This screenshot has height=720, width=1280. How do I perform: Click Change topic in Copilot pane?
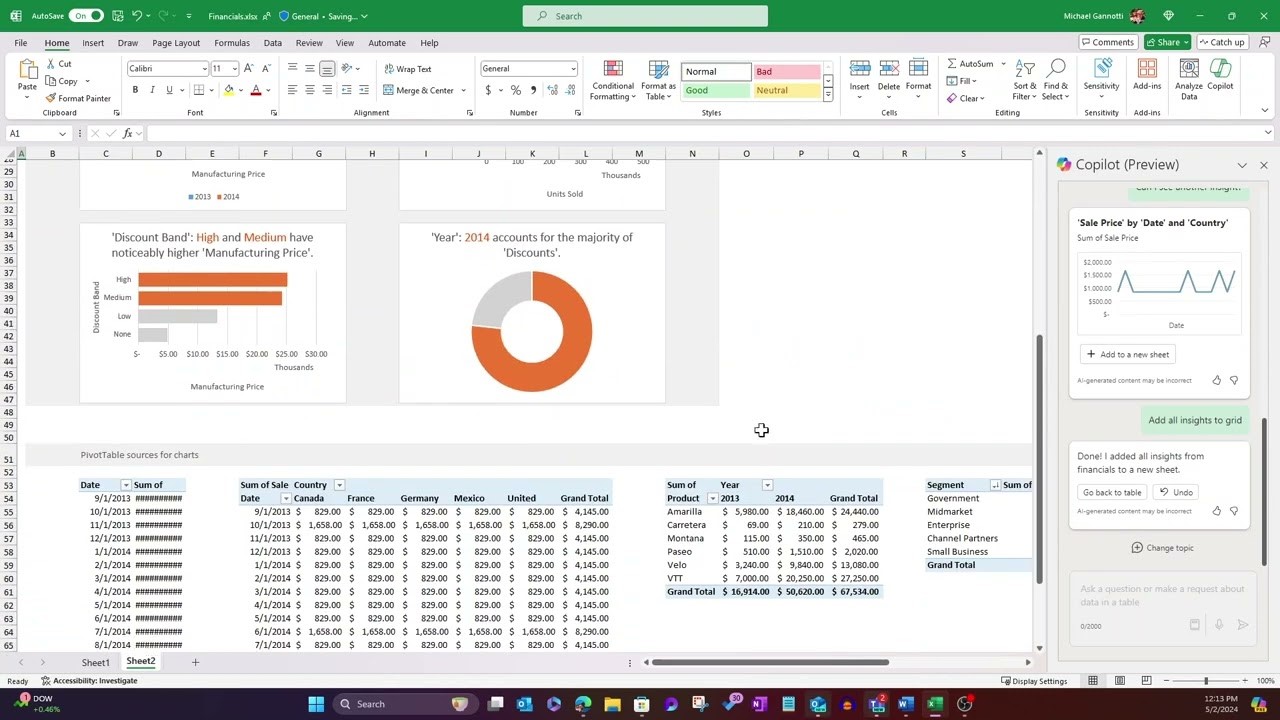(1162, 548)
